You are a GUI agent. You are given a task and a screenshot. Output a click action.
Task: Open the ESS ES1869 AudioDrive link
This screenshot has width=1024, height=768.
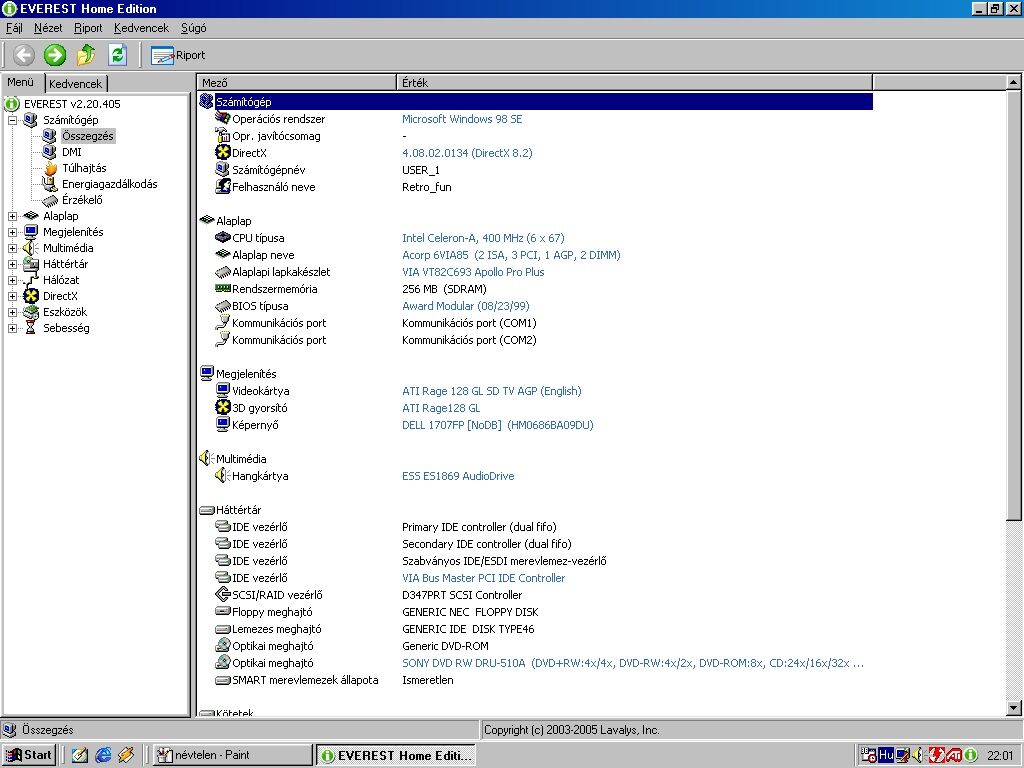pyautogui.click(x=458, y=475)
